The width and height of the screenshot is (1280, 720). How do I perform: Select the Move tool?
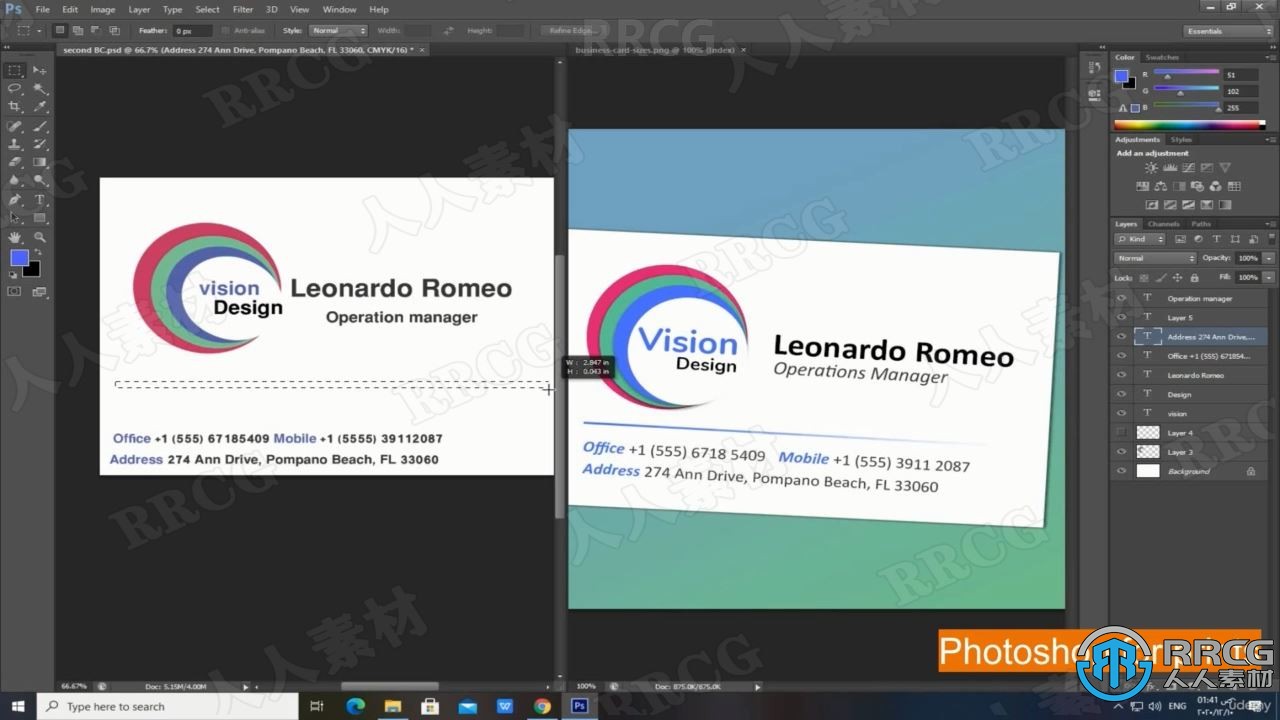click(40, 71)
